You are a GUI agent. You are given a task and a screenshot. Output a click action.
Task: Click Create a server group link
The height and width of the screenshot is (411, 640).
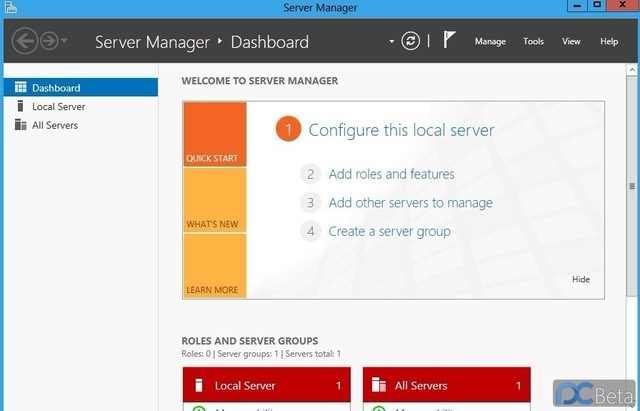coord(389,231)
